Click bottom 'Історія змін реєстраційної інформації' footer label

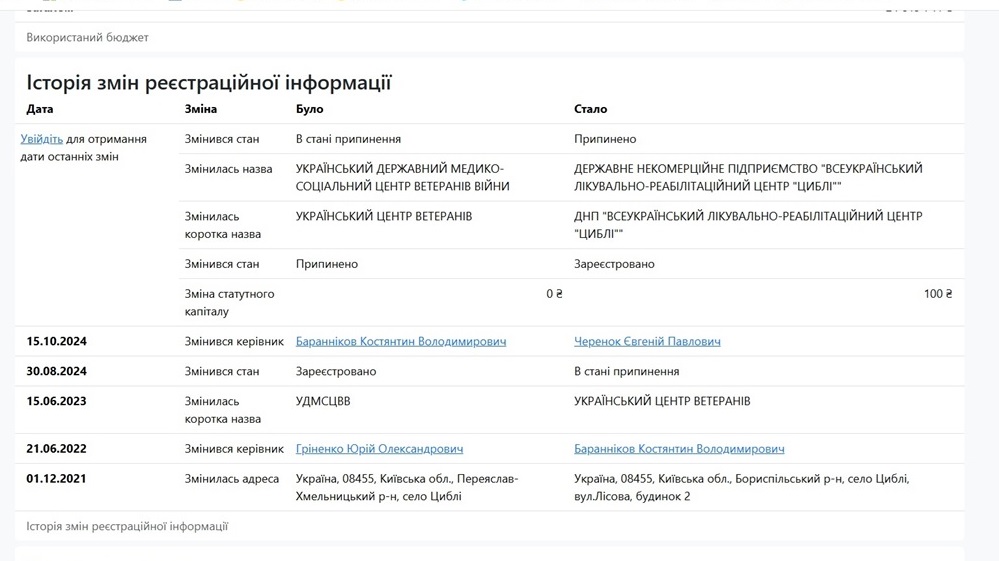tap(127, 527)
